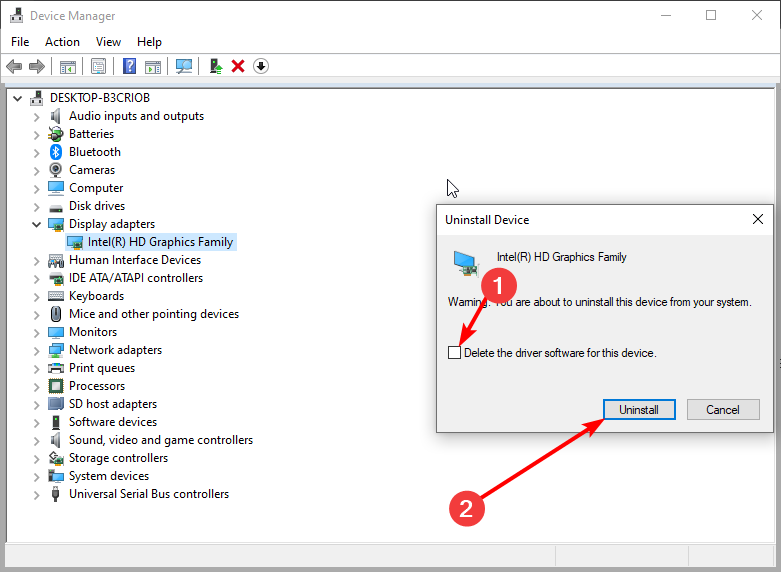Click the Cancel button in dialog
Image resolution: width=781 pixels, height=572 pixels.
(x=723, y=410)
